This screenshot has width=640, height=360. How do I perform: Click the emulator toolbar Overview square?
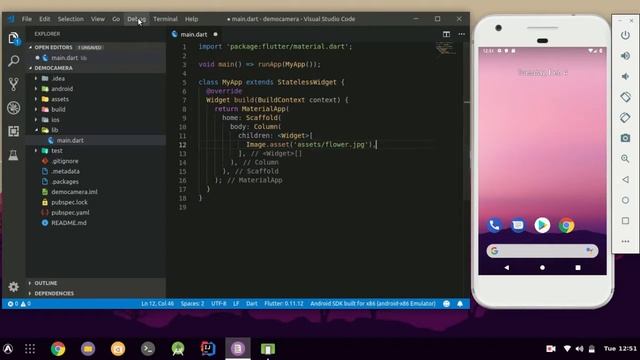point(625,221)
